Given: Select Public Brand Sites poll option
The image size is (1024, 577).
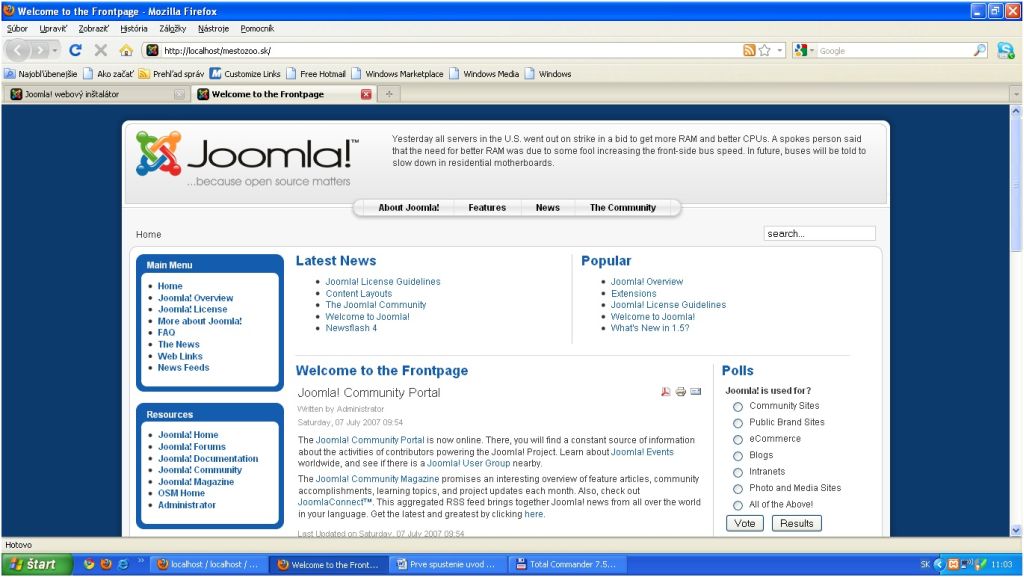Looking at the screenshot, I should (738, 423).
